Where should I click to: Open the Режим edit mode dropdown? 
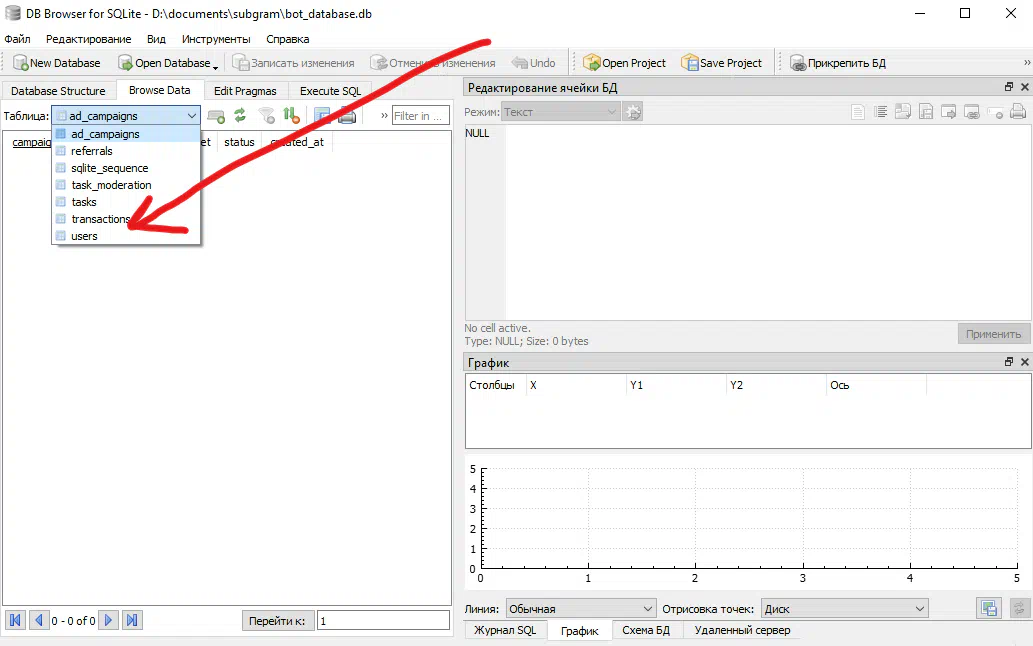[x=561, y=112]
